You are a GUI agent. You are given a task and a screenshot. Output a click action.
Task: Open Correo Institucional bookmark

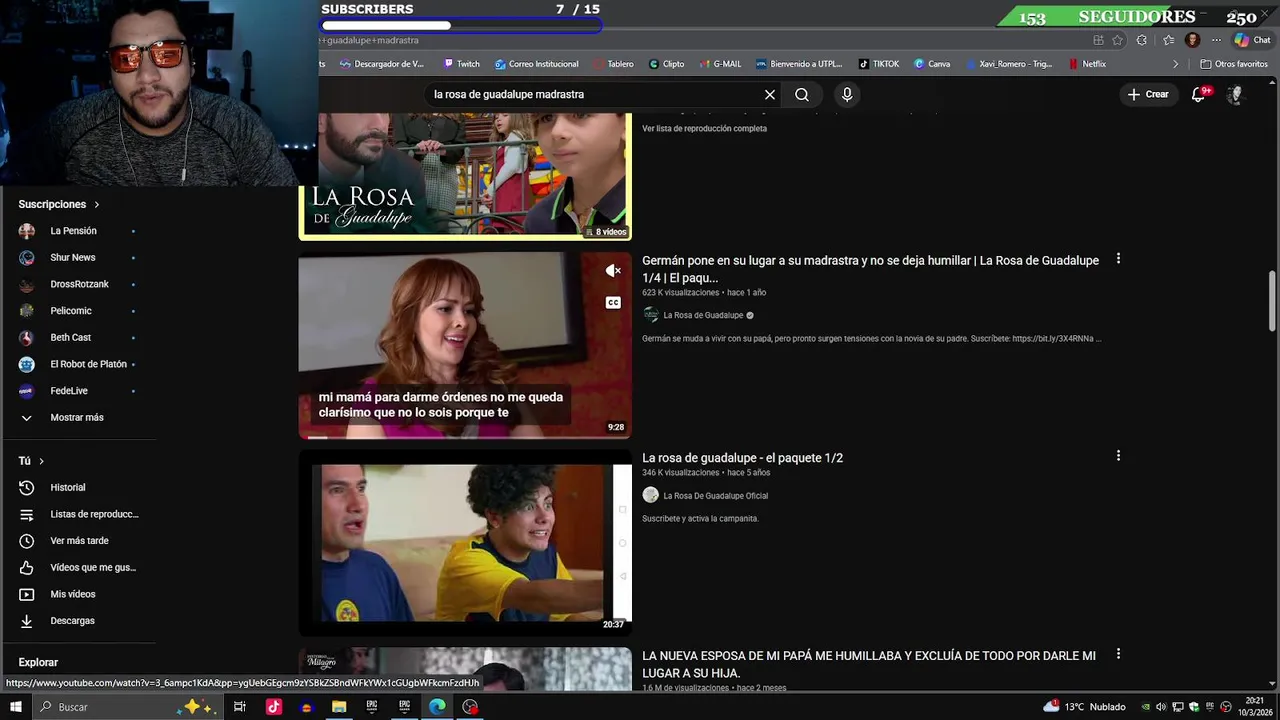tap(536, 64)
